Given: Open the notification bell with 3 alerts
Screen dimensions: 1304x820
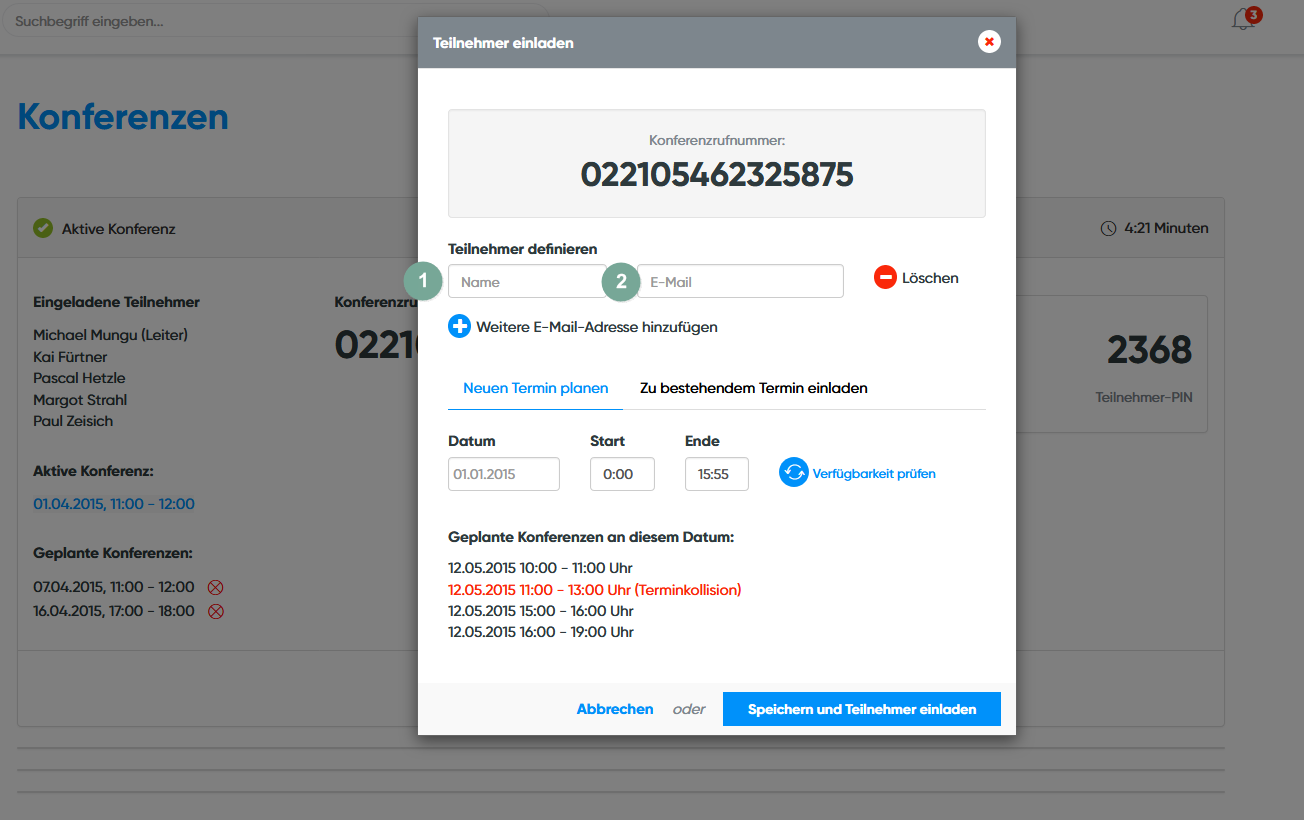Looking at the screenshot, I should 1243,20.
